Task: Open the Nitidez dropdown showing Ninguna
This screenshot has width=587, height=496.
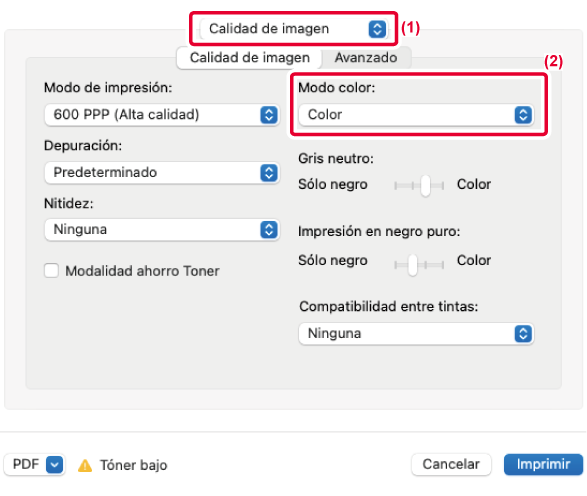Action: [162, 230]
